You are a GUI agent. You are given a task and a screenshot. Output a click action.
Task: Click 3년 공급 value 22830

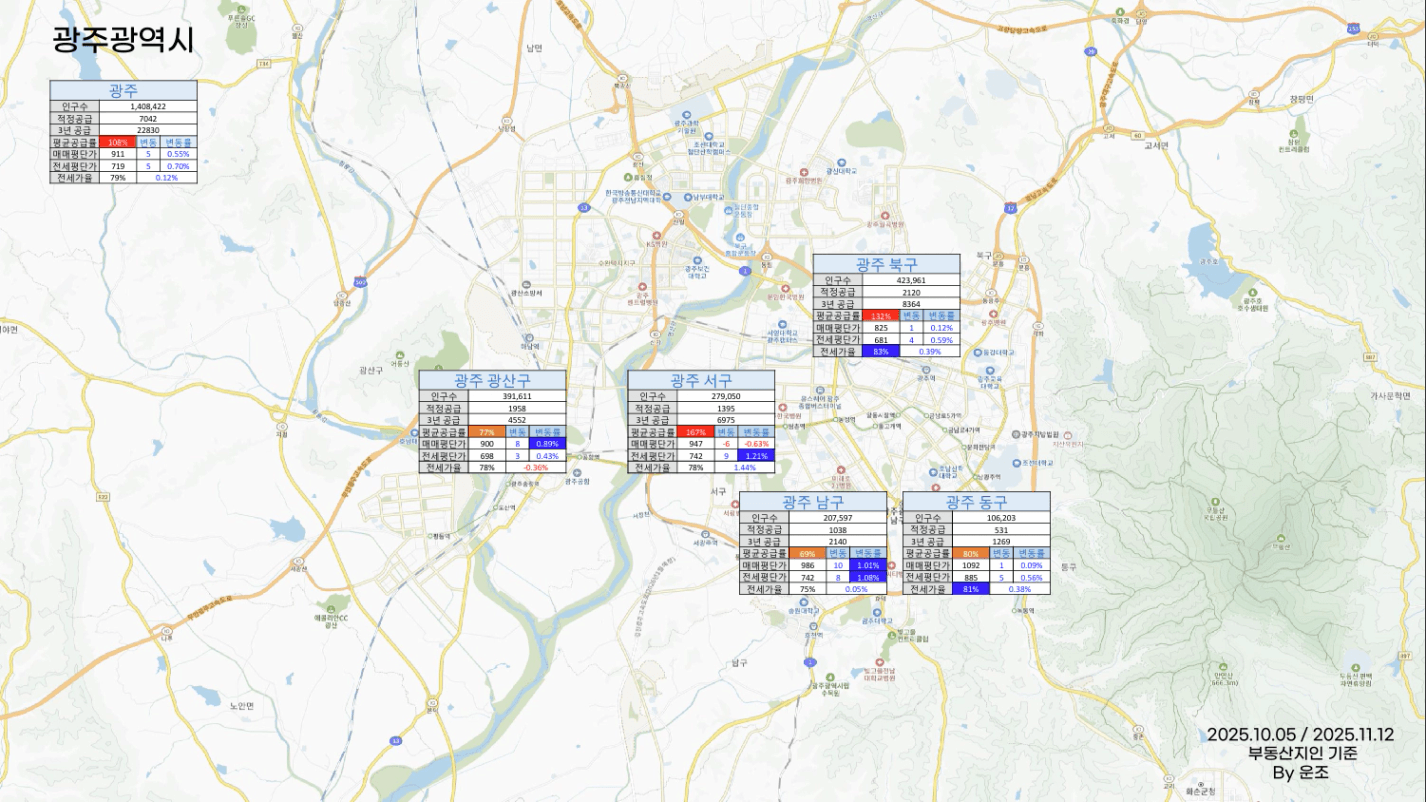[x=148, y=130]
